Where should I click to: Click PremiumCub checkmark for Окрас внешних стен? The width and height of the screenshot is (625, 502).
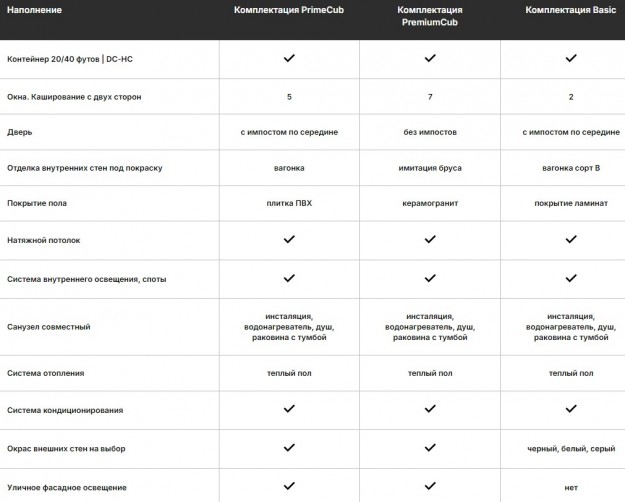430,448
